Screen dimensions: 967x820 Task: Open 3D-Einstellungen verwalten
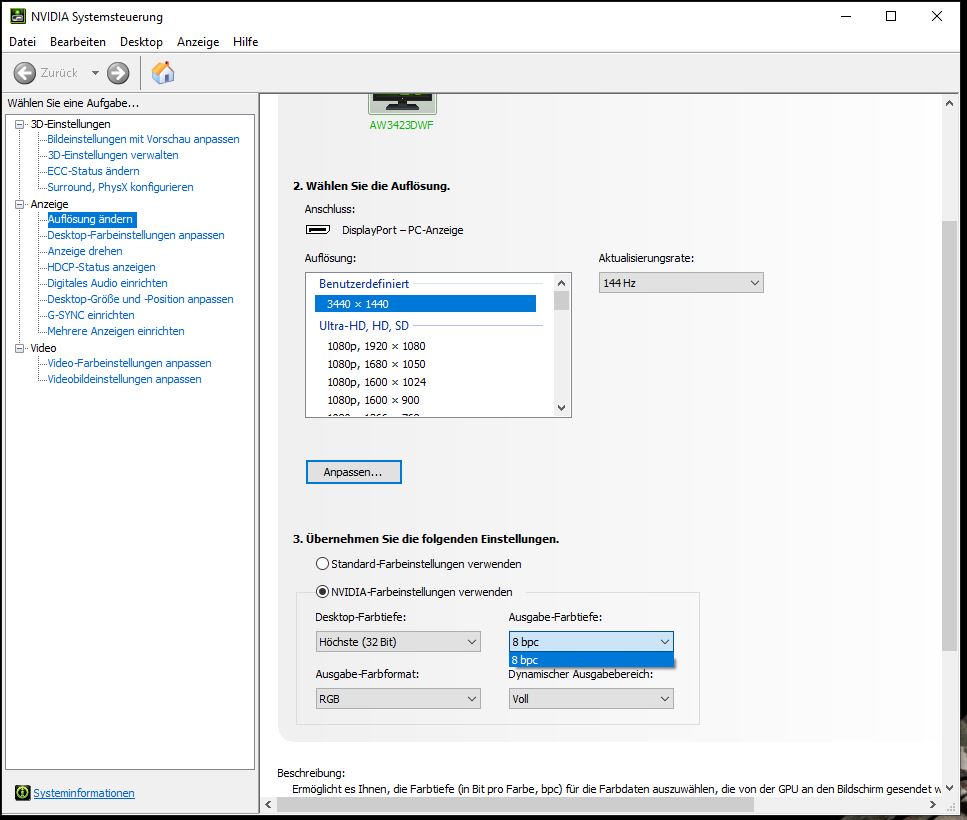(113, 155)
